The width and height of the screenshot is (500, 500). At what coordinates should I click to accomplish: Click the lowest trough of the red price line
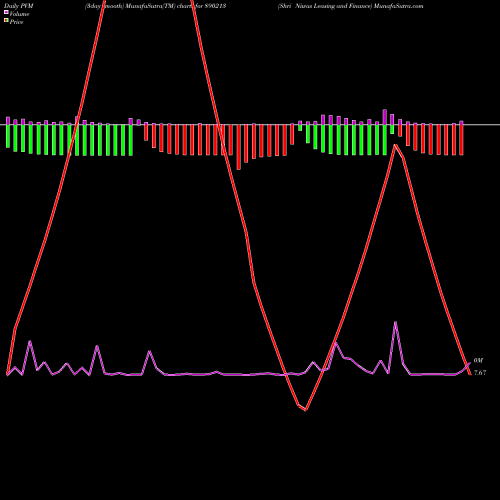tap(306, 410)
